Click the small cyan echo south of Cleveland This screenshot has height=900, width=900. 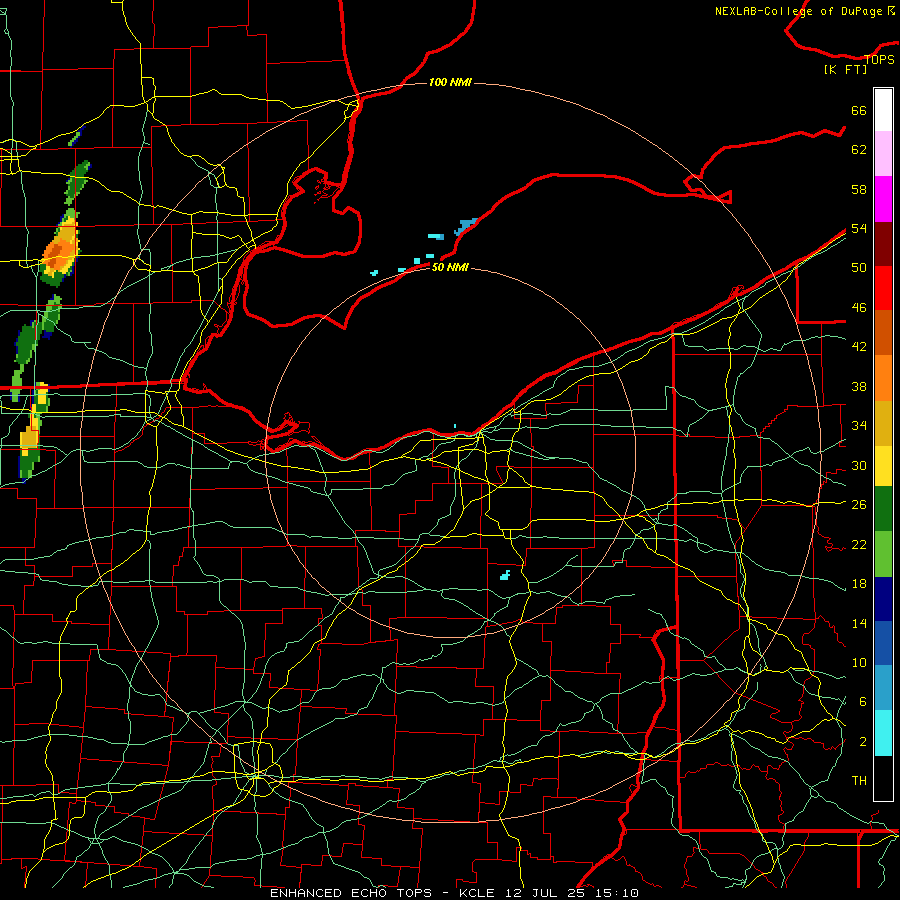point(505,575)
